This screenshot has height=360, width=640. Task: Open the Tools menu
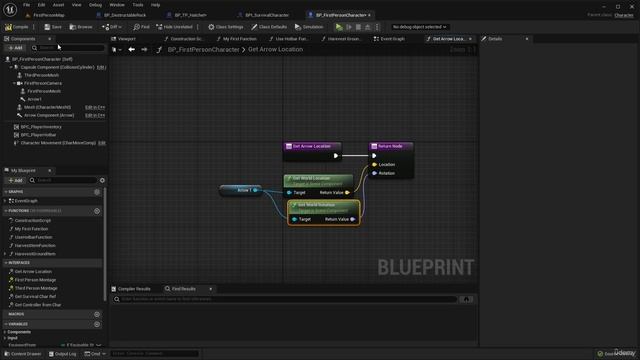tap(138, 5)
